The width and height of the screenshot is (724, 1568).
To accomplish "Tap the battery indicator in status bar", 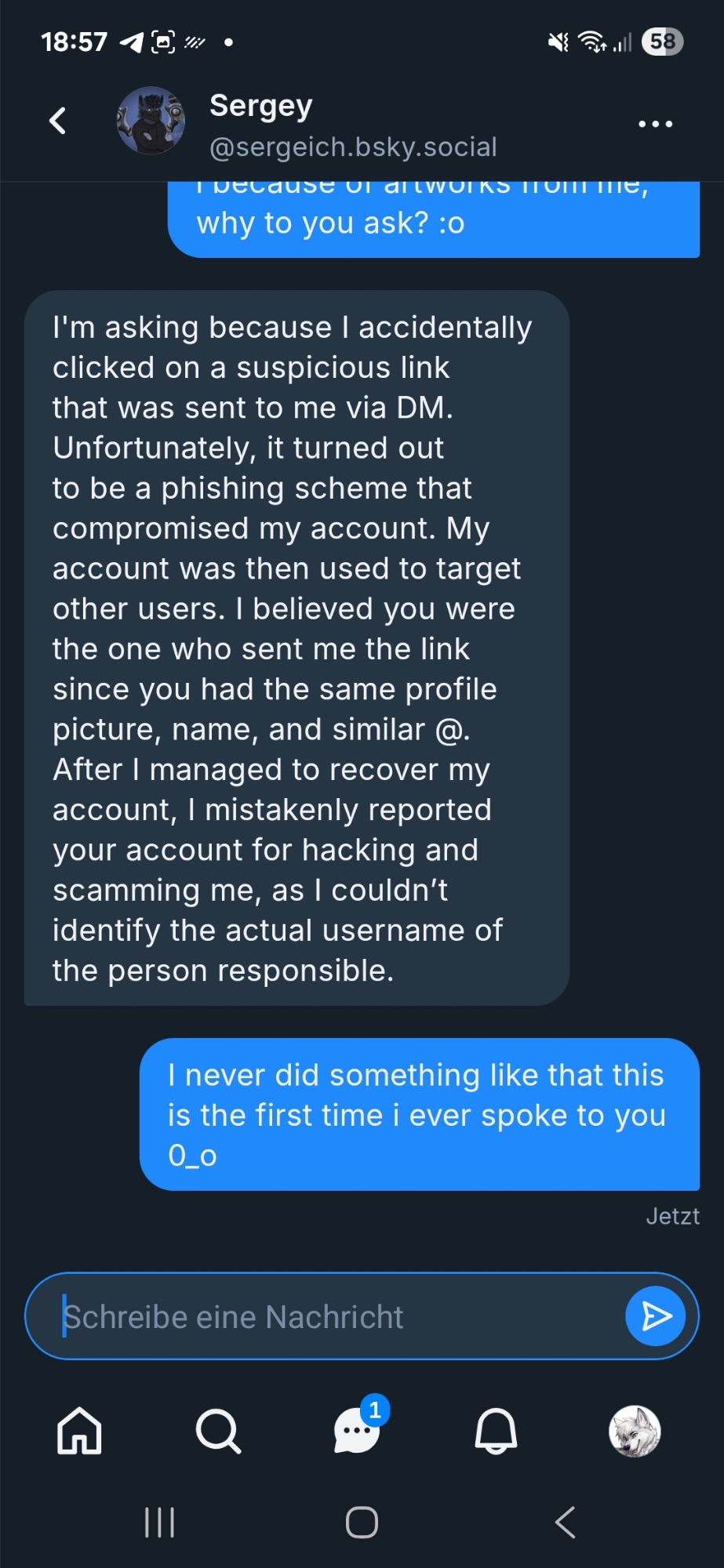I will 662,42.
